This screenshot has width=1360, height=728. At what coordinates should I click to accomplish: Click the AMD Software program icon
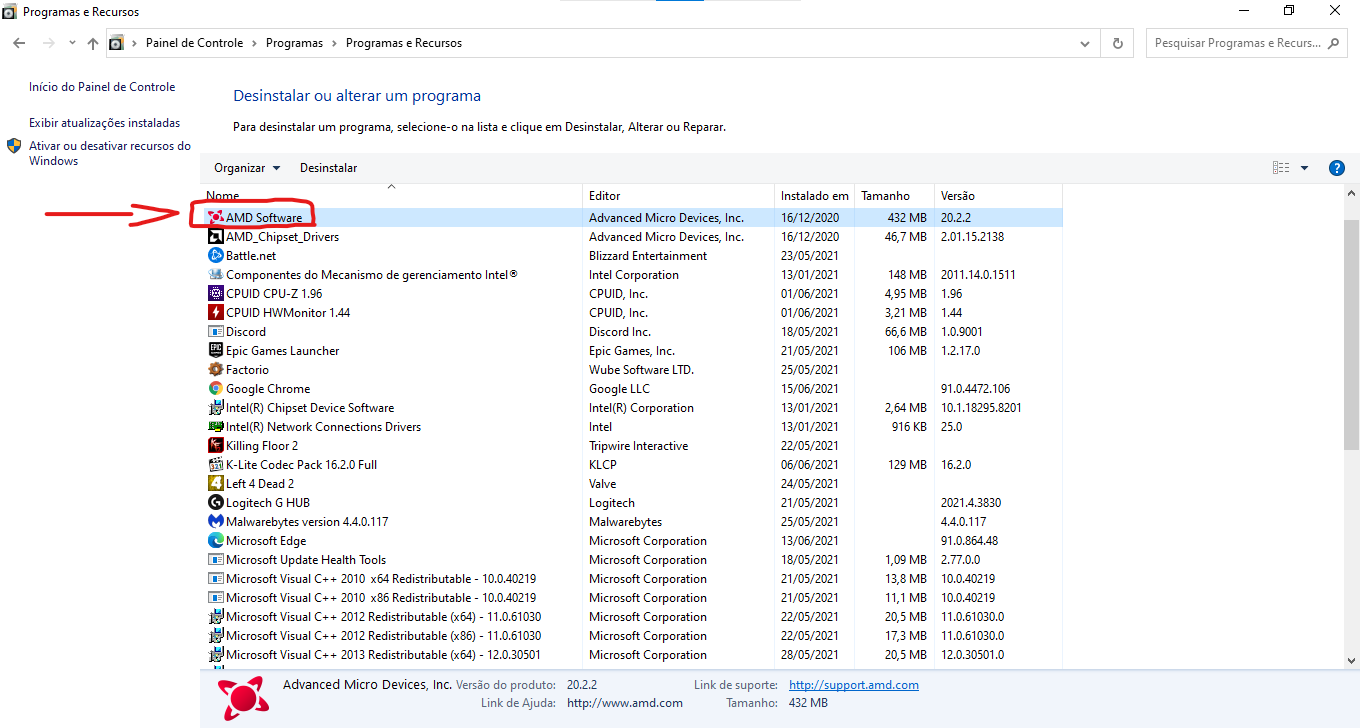pyautogui.click(x=215, y=218)
